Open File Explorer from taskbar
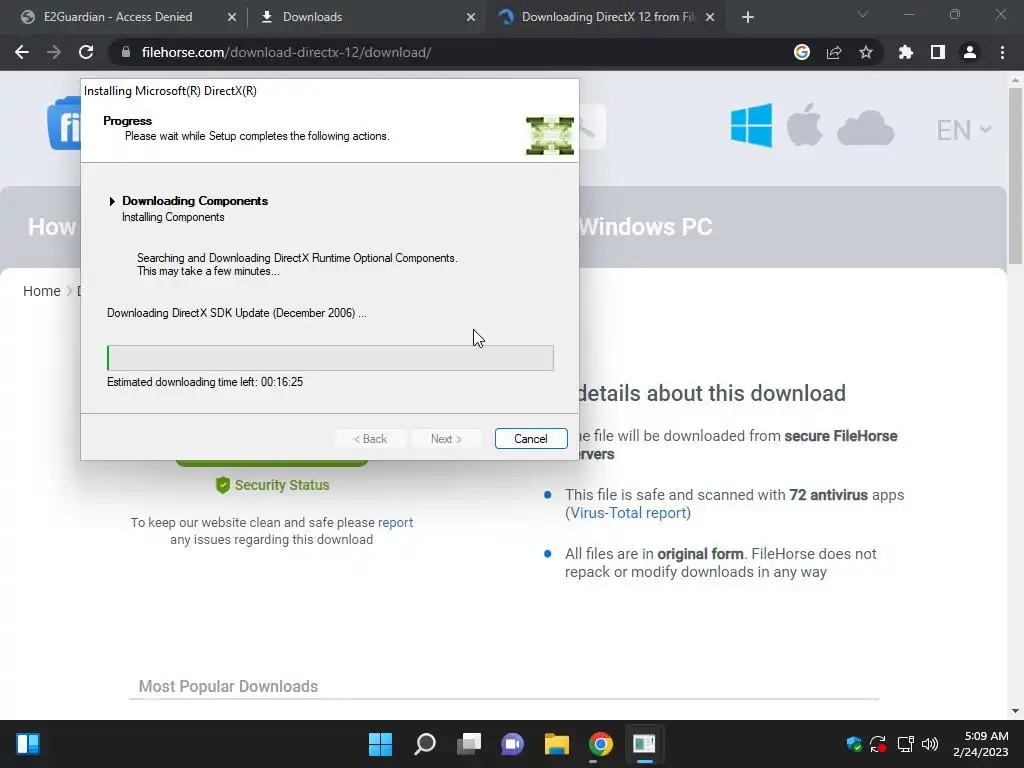Viewport: 1024px width, 768px height. click(x=556, y=744)
